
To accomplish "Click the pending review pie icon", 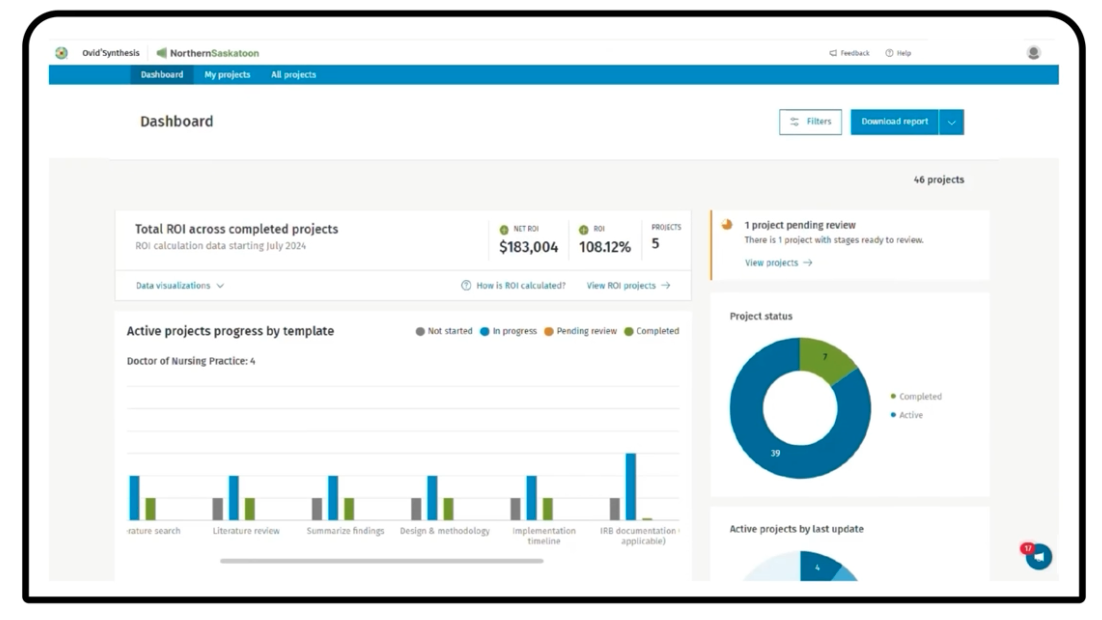I will 727,225.
